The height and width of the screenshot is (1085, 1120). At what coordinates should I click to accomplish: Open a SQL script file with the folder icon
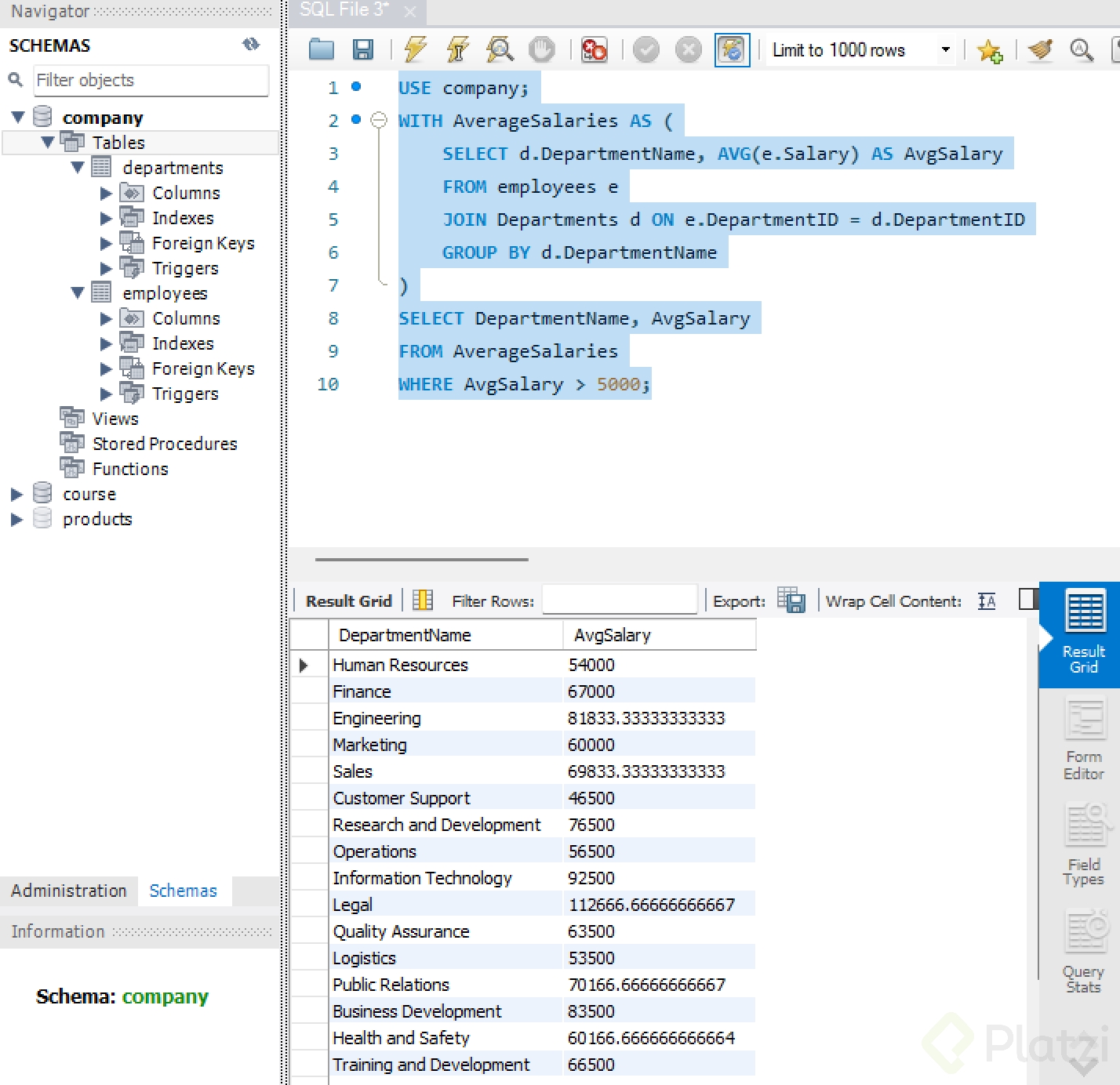[322, 49]
